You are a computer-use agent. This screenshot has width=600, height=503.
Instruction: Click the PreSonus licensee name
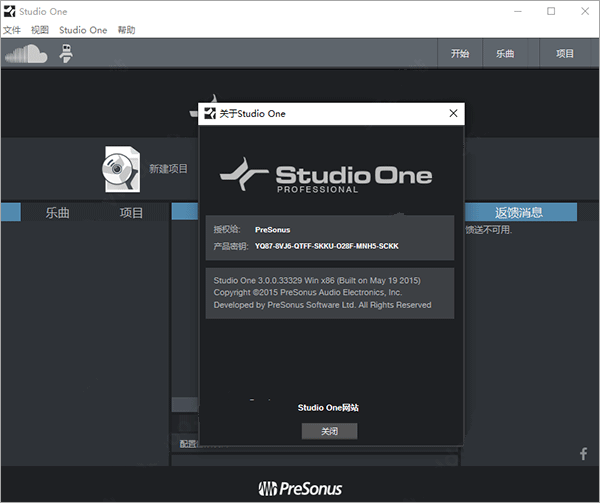click(x=272, y=230)
